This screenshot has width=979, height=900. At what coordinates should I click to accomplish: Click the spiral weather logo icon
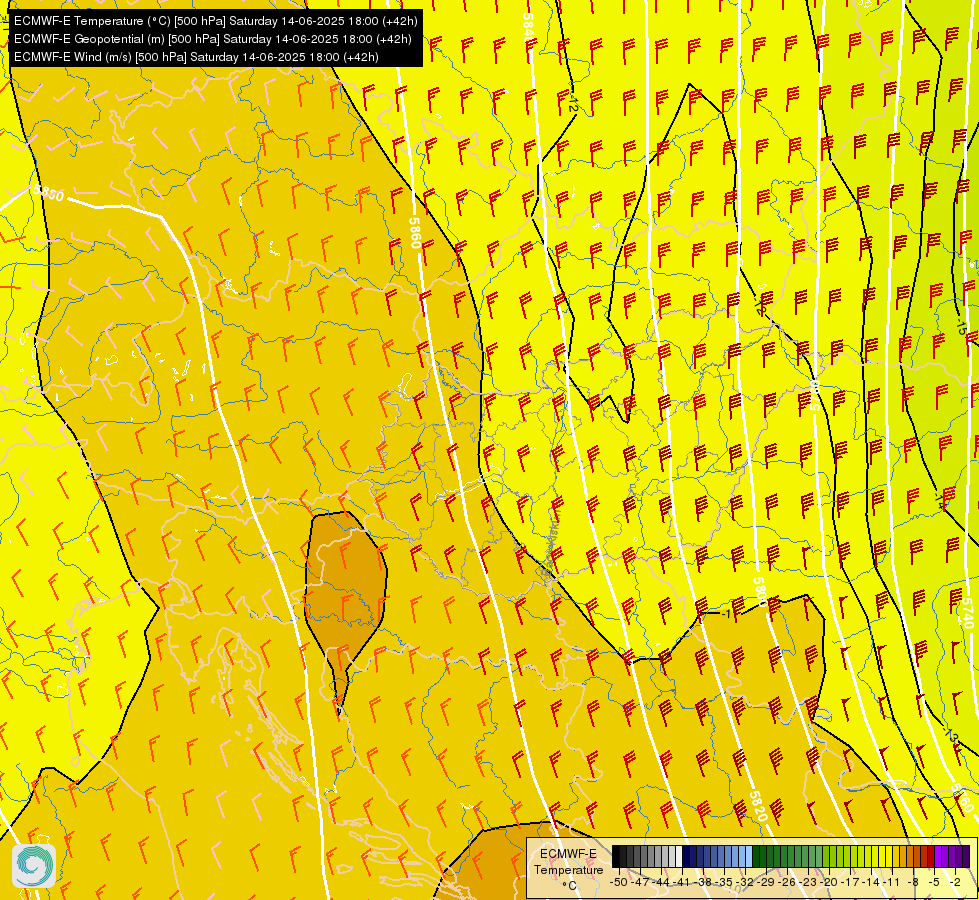coord(34,866)
